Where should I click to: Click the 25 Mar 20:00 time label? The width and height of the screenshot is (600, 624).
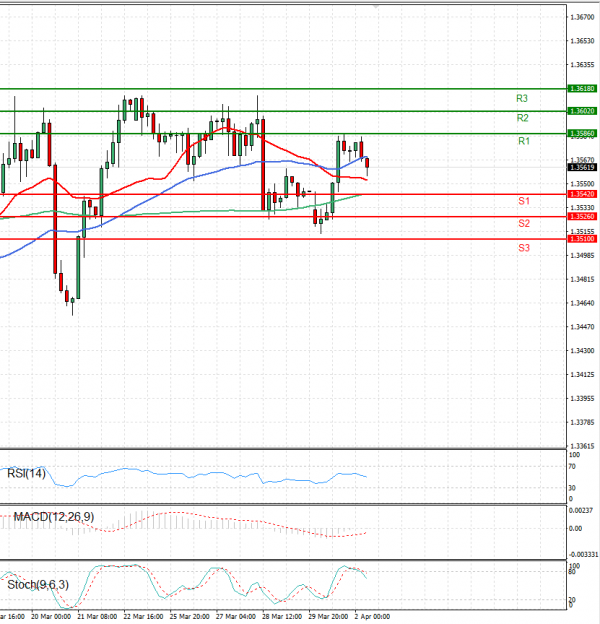pyautogui.click(x=189, y=616)
